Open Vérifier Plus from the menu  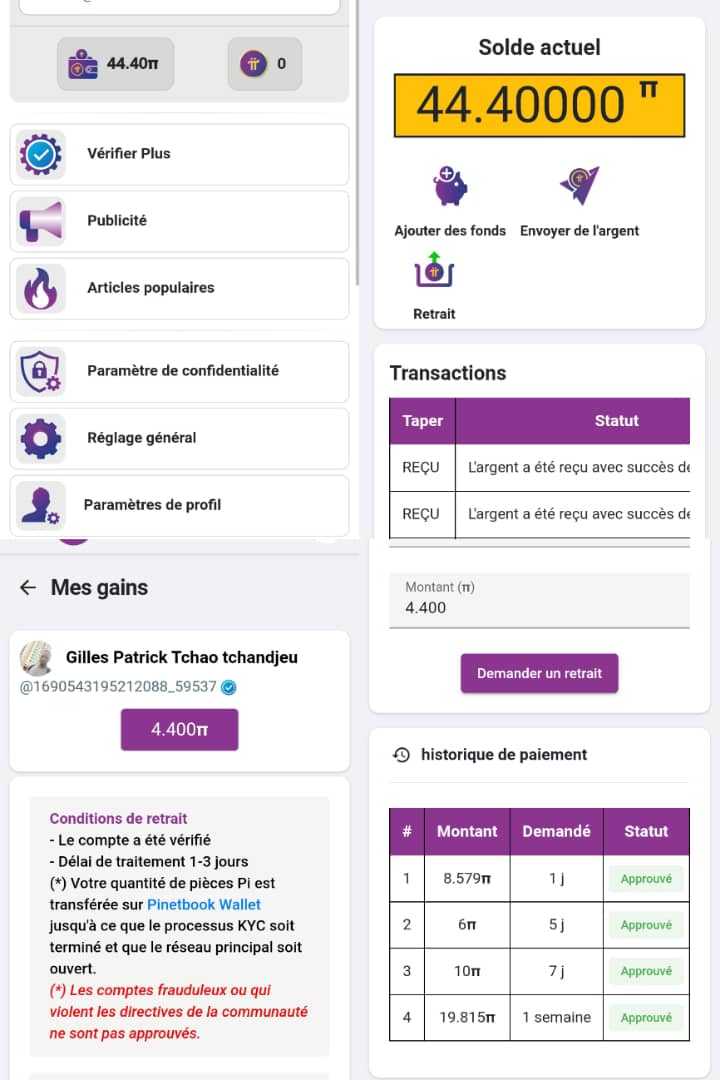[179, 154]
